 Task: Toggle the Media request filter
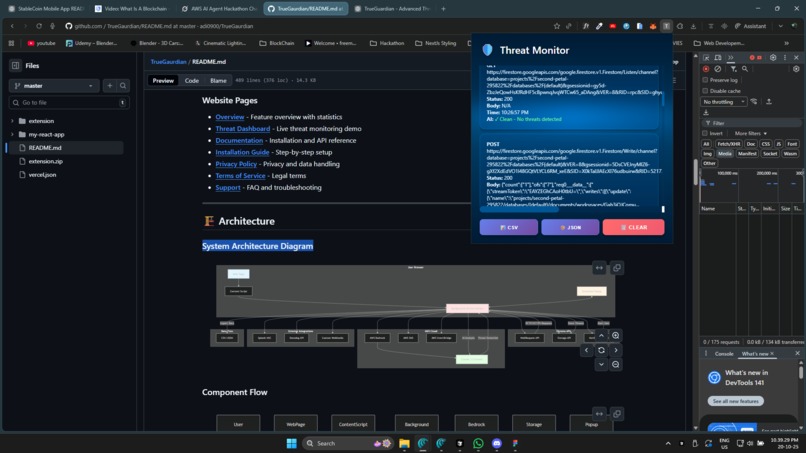coord(725,153)
